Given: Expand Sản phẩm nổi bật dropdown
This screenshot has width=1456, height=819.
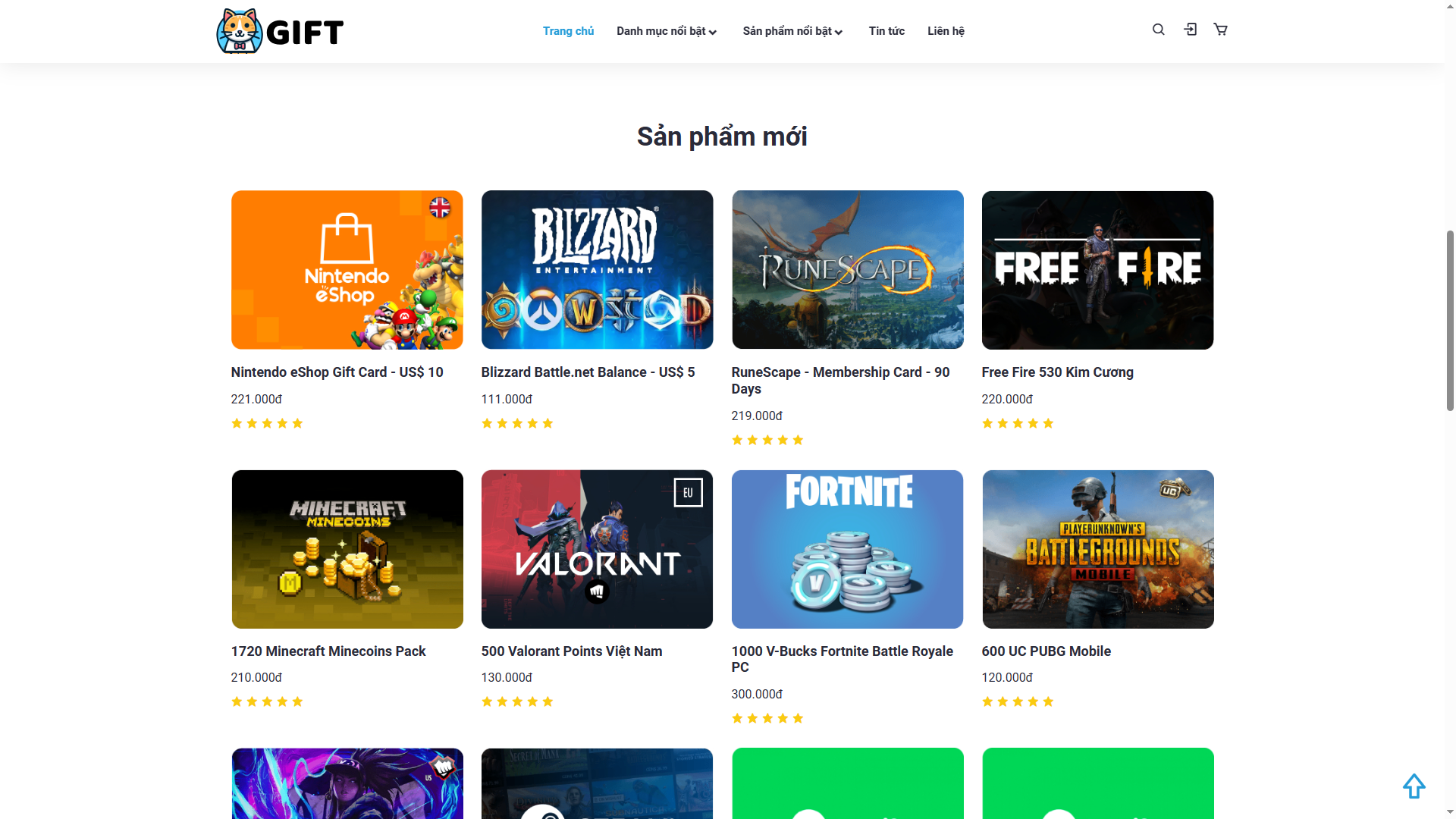Looking at the screenshot, I should point(792,31).
